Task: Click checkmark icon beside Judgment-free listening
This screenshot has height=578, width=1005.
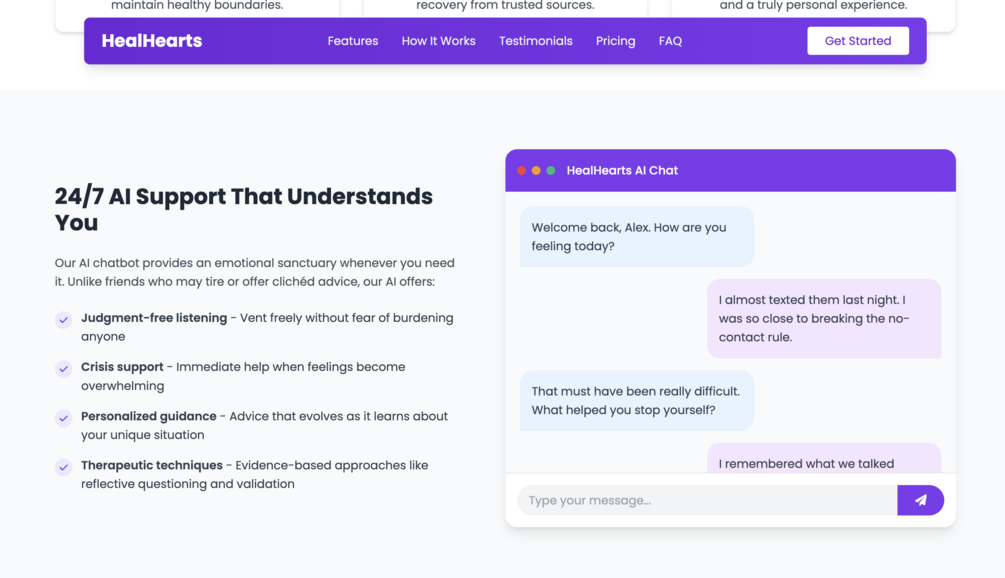Action: click(63, 319)
